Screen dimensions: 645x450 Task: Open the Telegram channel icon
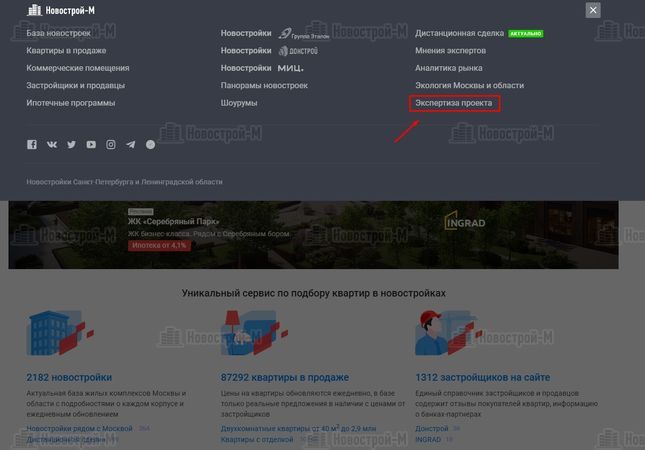click(x=131, y=145)
